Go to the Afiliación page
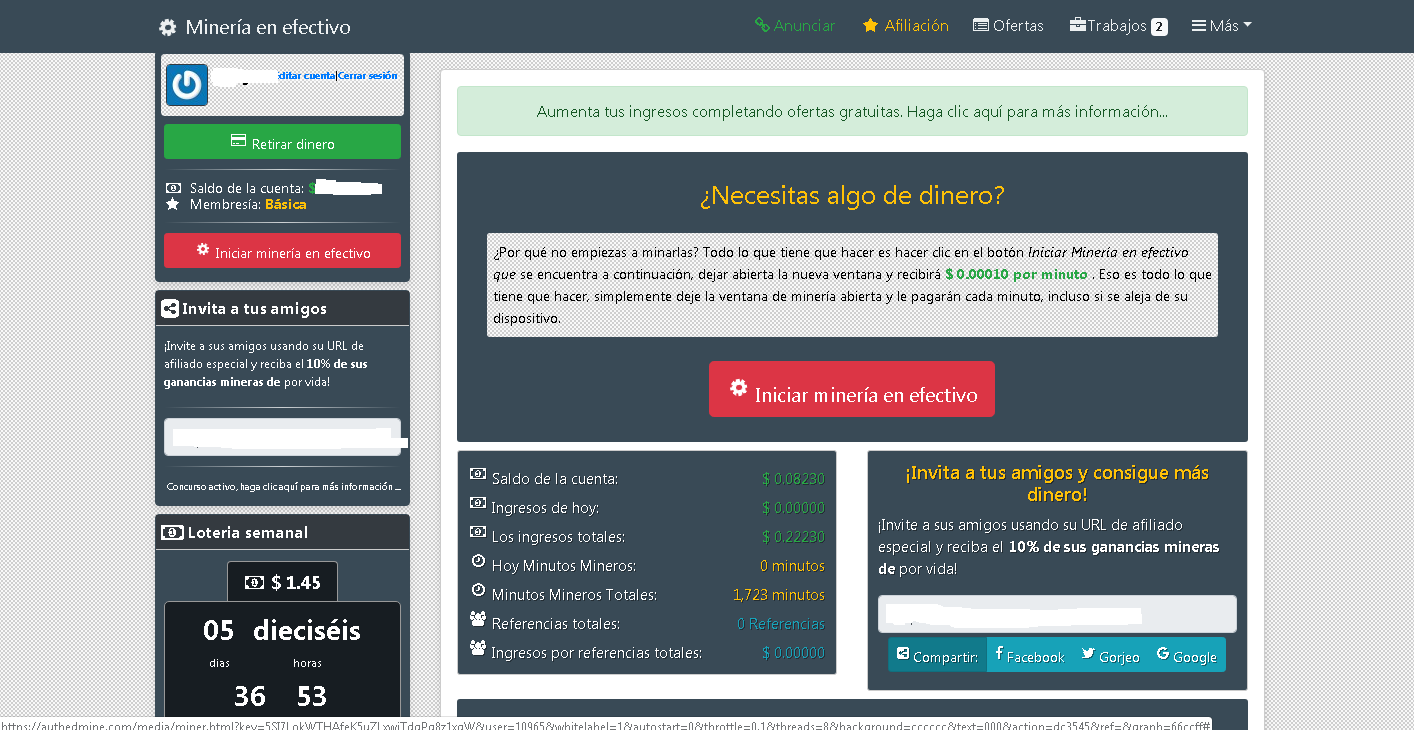Image resolution: width=1414 pixels, height=730 pixels. pos(906,26)
